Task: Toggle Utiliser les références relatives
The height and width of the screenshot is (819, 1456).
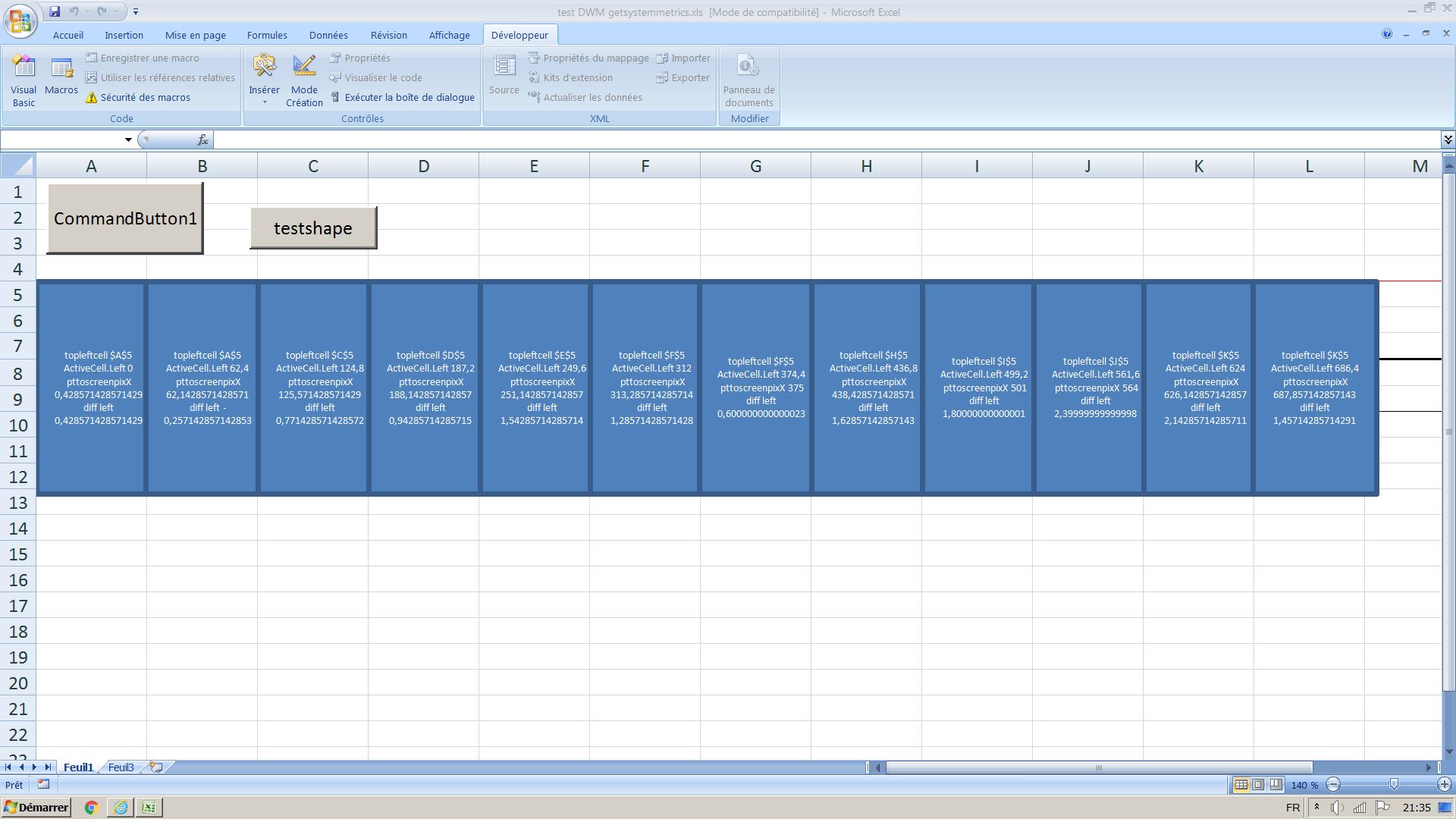Action: point(159,77)
